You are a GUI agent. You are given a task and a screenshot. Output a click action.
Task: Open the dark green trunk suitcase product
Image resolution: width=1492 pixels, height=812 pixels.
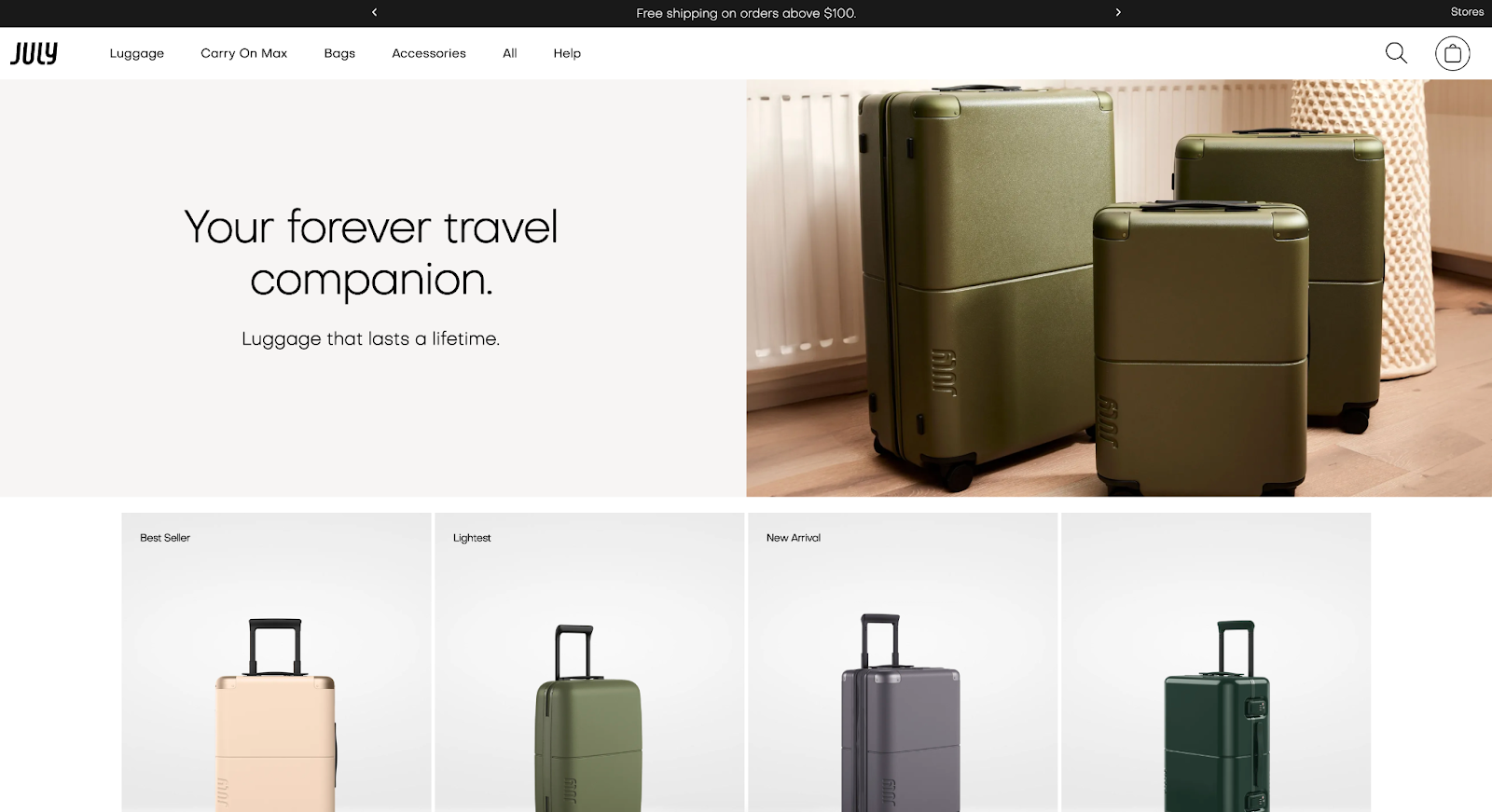(1216, 662)
